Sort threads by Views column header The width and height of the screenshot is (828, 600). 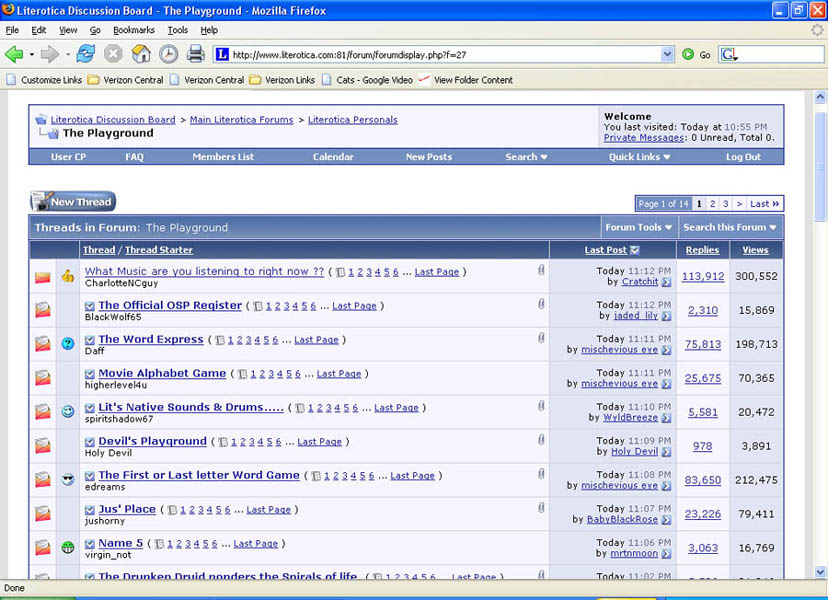(x=755, y=250)
